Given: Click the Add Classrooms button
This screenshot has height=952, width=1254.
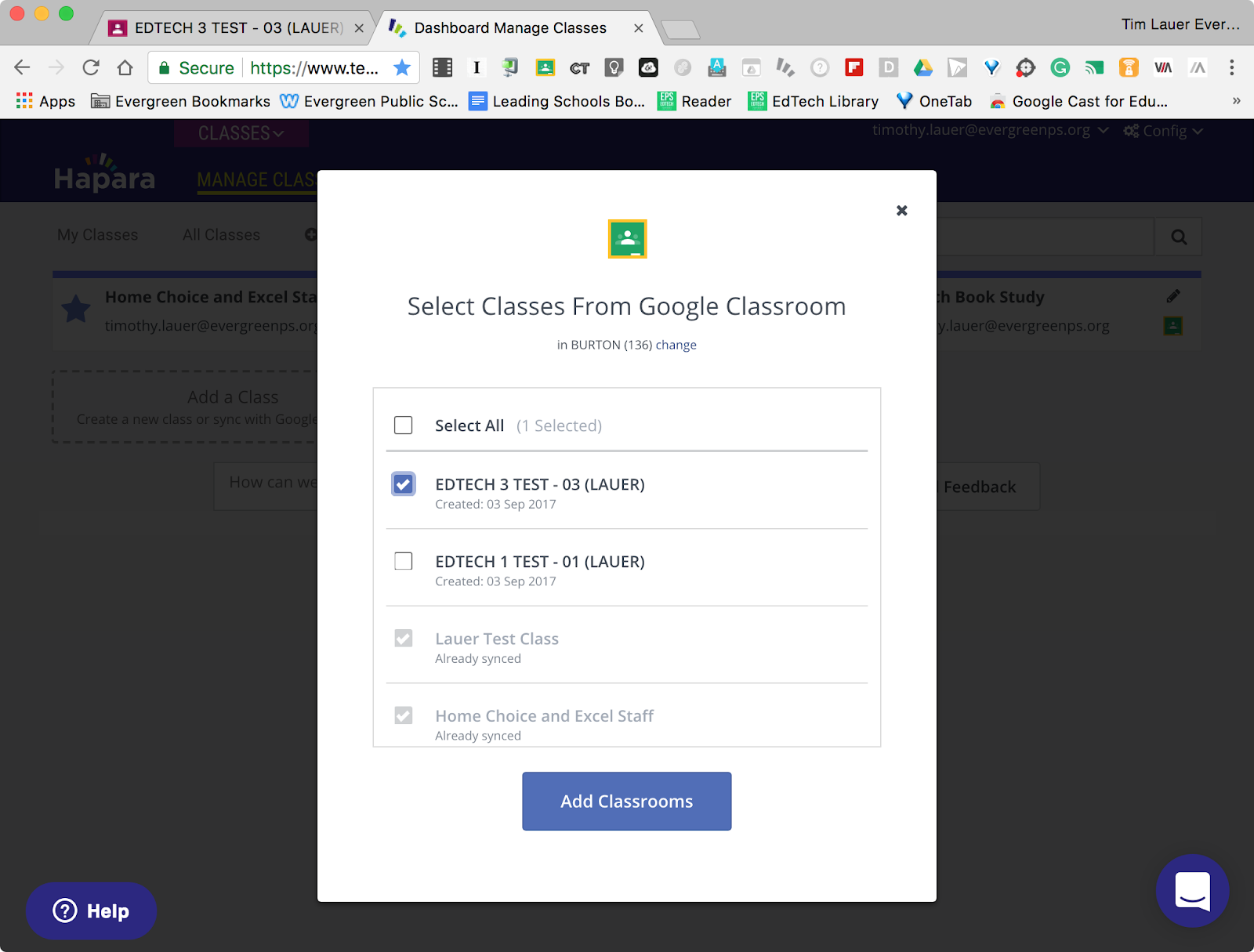Looking at the screenshot, I should point(627,802).
